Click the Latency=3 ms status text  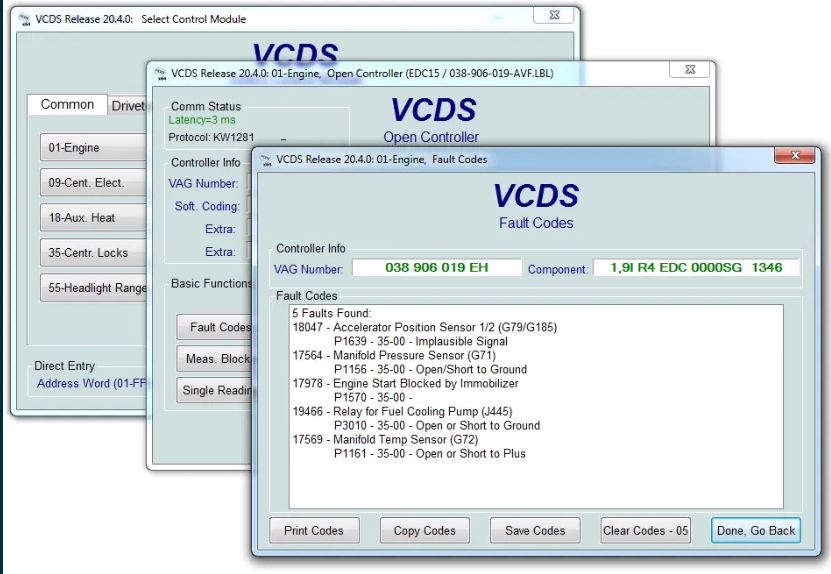202,120
